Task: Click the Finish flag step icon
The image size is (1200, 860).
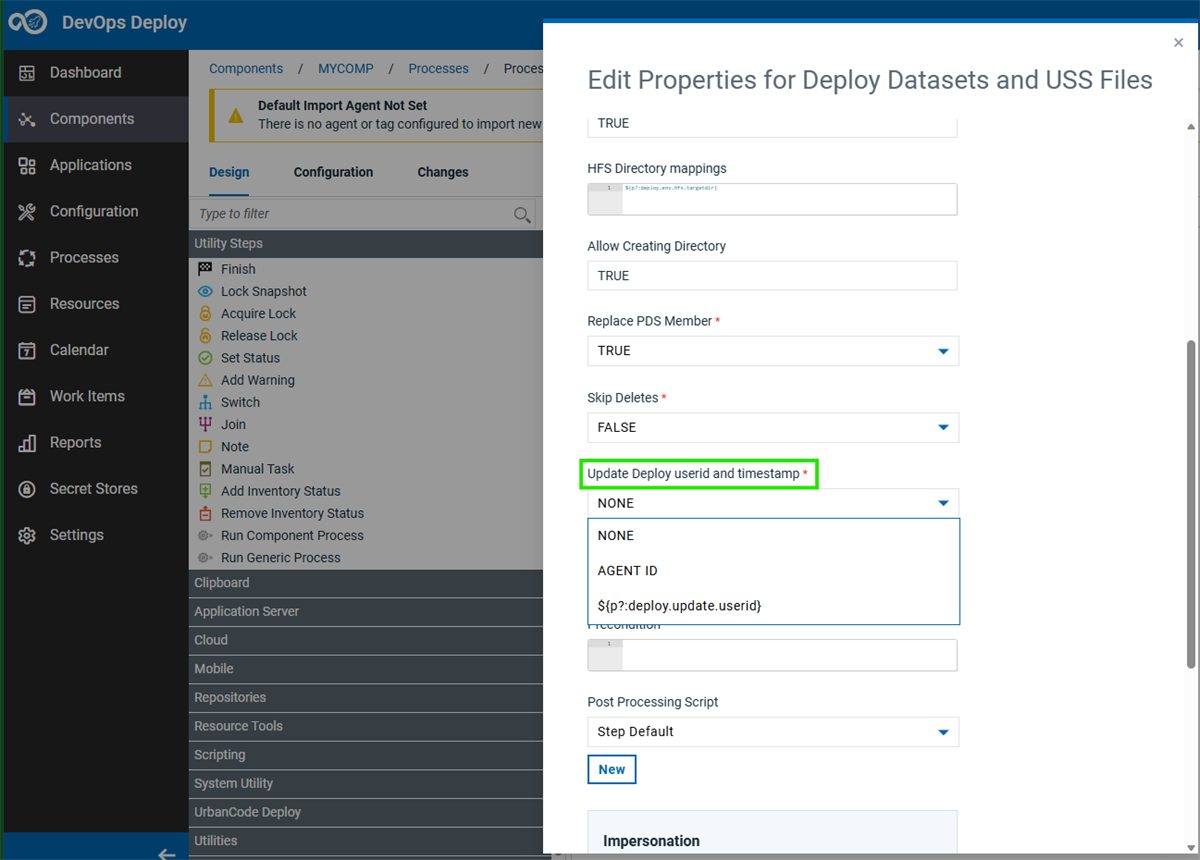Action: (x=205, y=269)
